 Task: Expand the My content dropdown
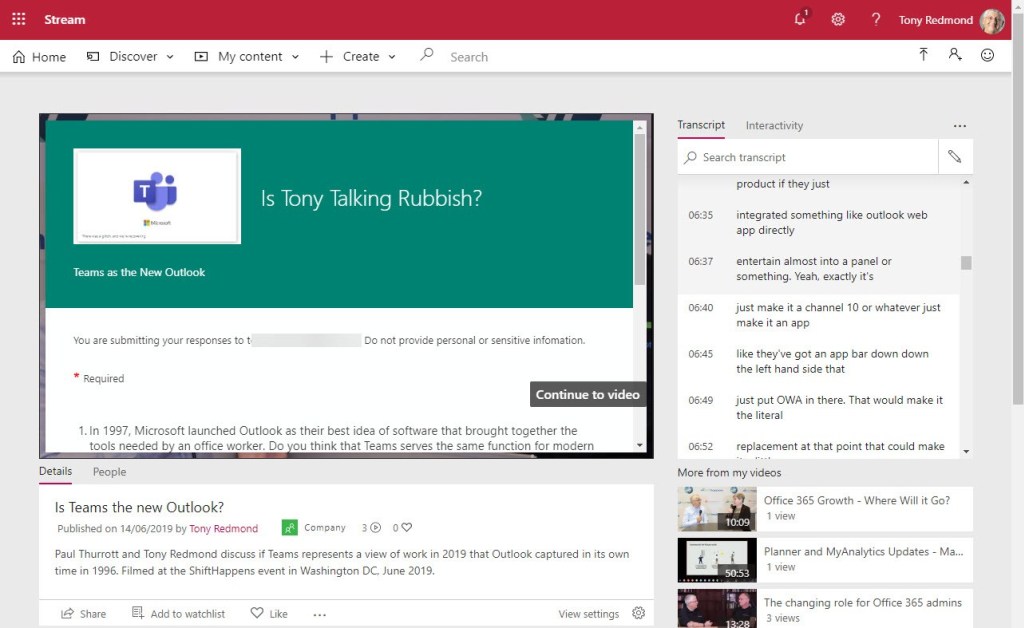click(x=295, y=57)
